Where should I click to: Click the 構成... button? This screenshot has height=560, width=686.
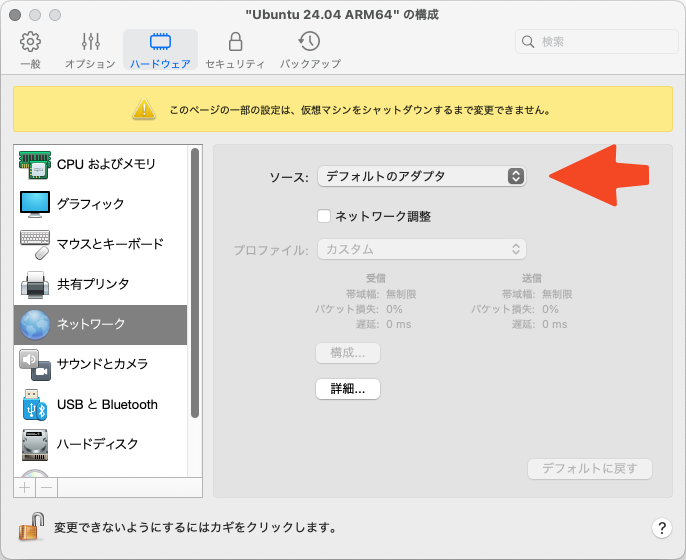click(x=348, y=353)
